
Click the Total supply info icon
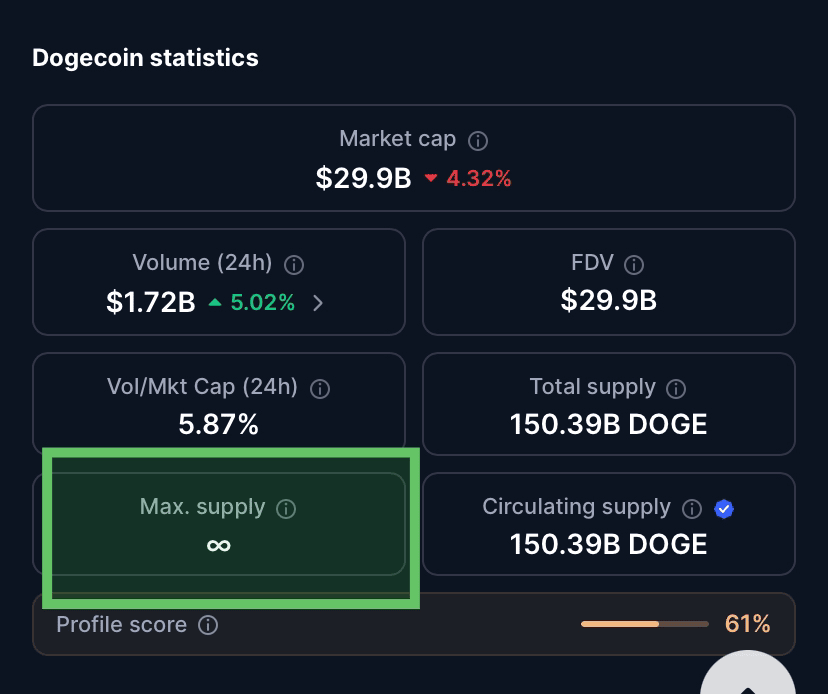coord(676,389)
